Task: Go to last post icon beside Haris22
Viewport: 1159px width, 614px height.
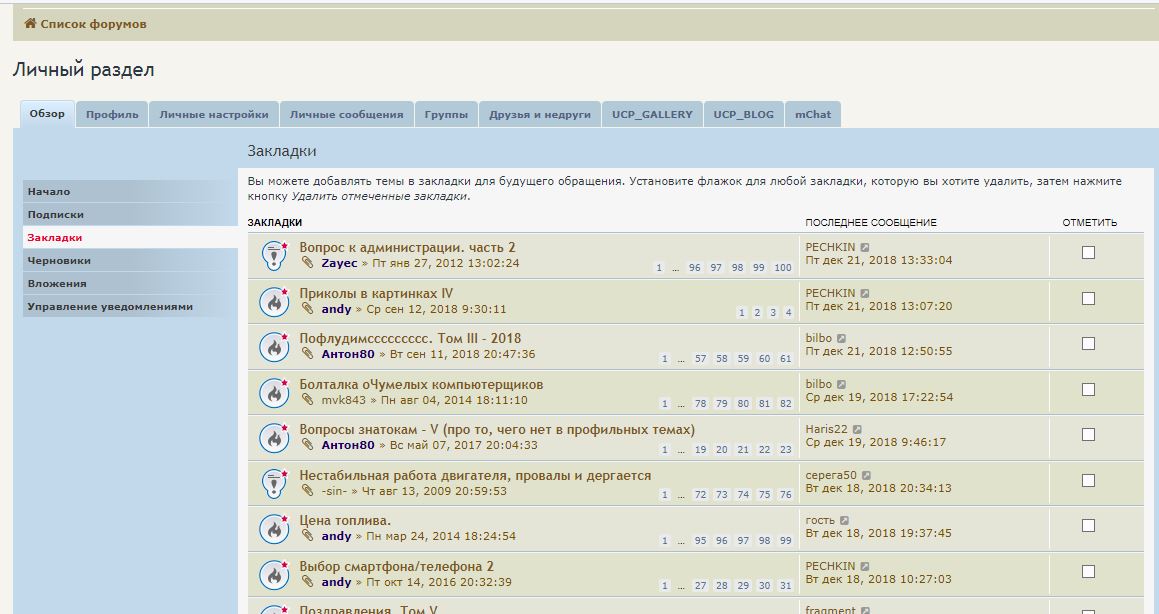Action: (856, 430)
